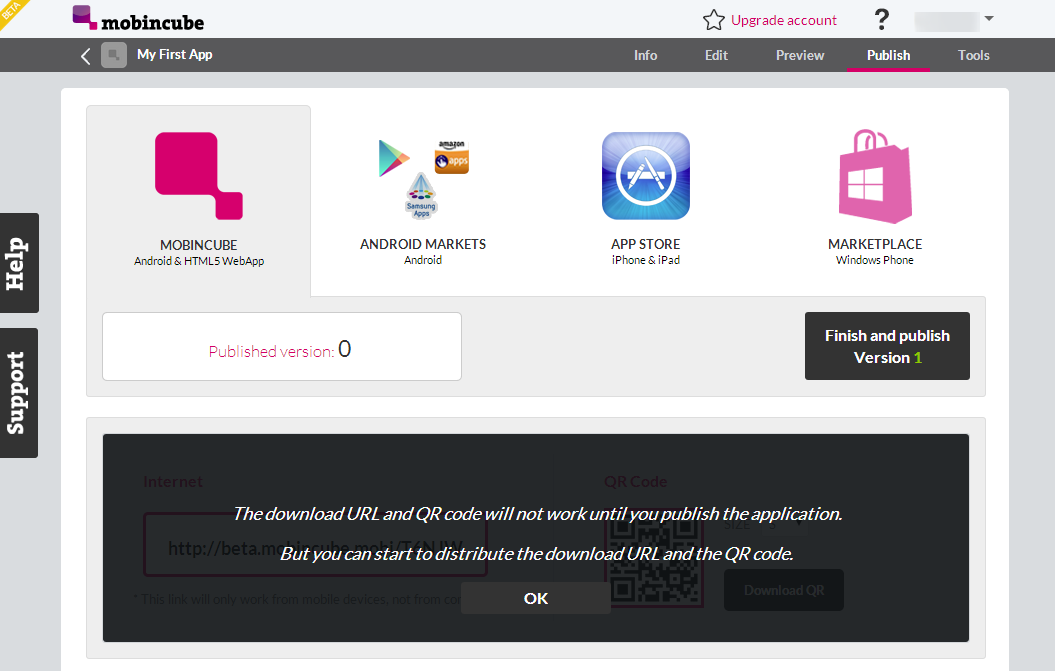The height and width of the screenshot is (671, 1055).
Task: Open the question mark help icon
Action: pos(881,20)
